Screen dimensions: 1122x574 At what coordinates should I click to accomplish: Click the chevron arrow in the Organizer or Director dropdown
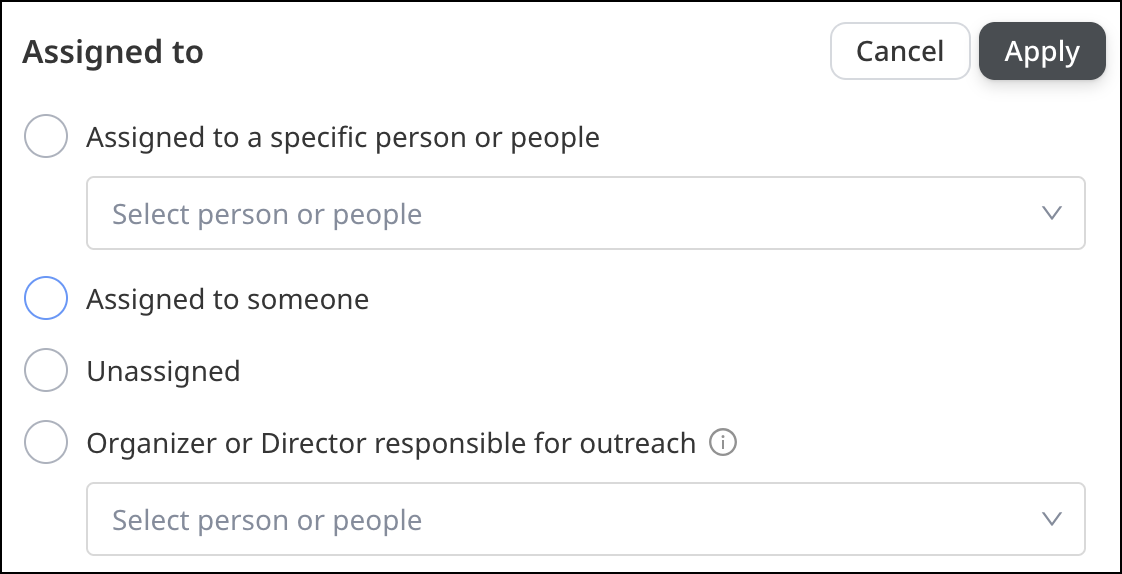pyautogui.click(x=1051, y=519)
